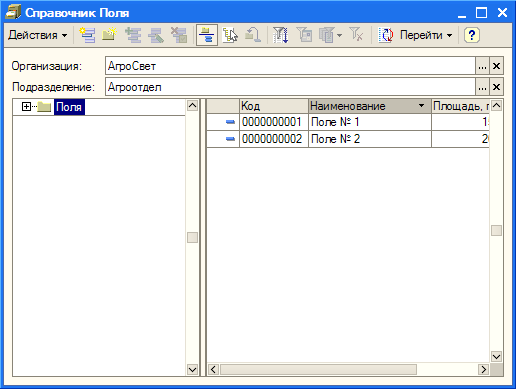Open help with question mark icon
The image size is (516, 389).
point(472,35)
